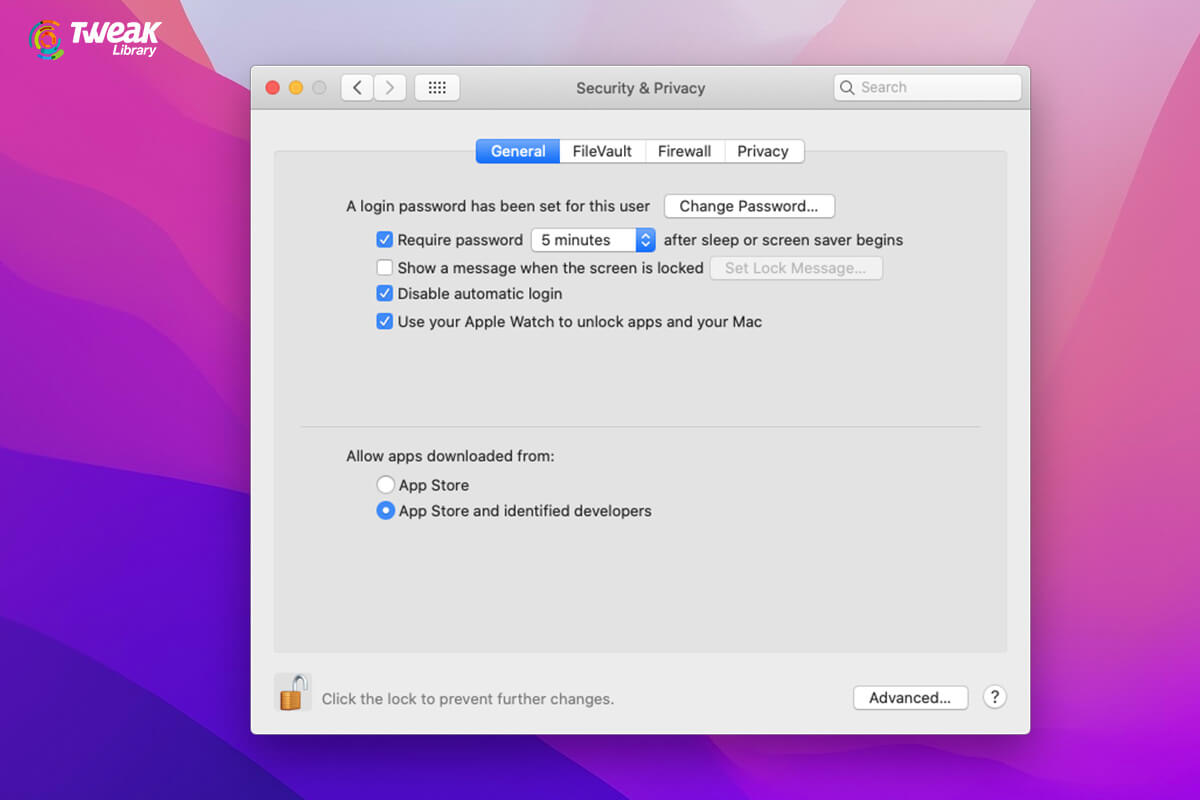Image resolution: width=1200 pixels, height=800 pixels.
Task: Open the Privacy tab
Action: (764, 151)
